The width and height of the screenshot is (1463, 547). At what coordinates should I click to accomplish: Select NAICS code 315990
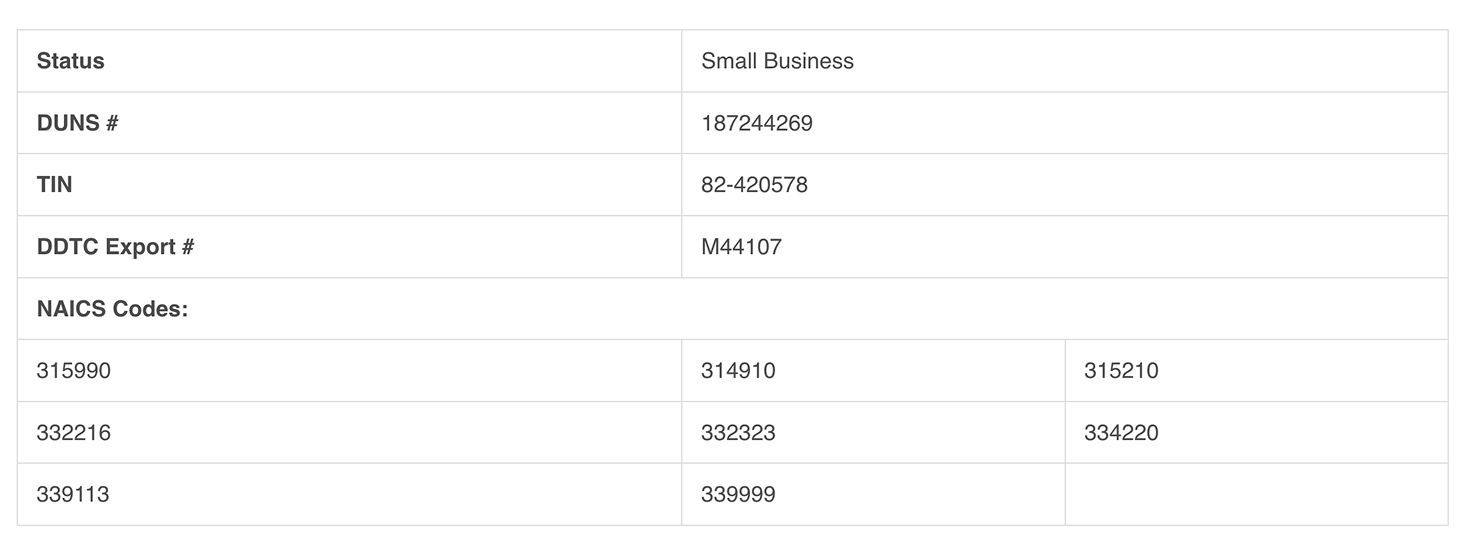click(x=73, y=371)
